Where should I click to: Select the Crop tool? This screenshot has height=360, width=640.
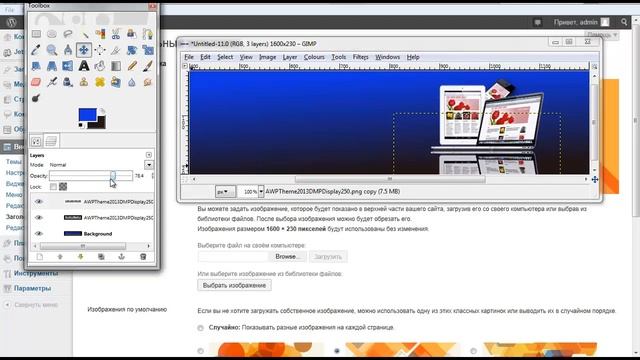[116, 50]
